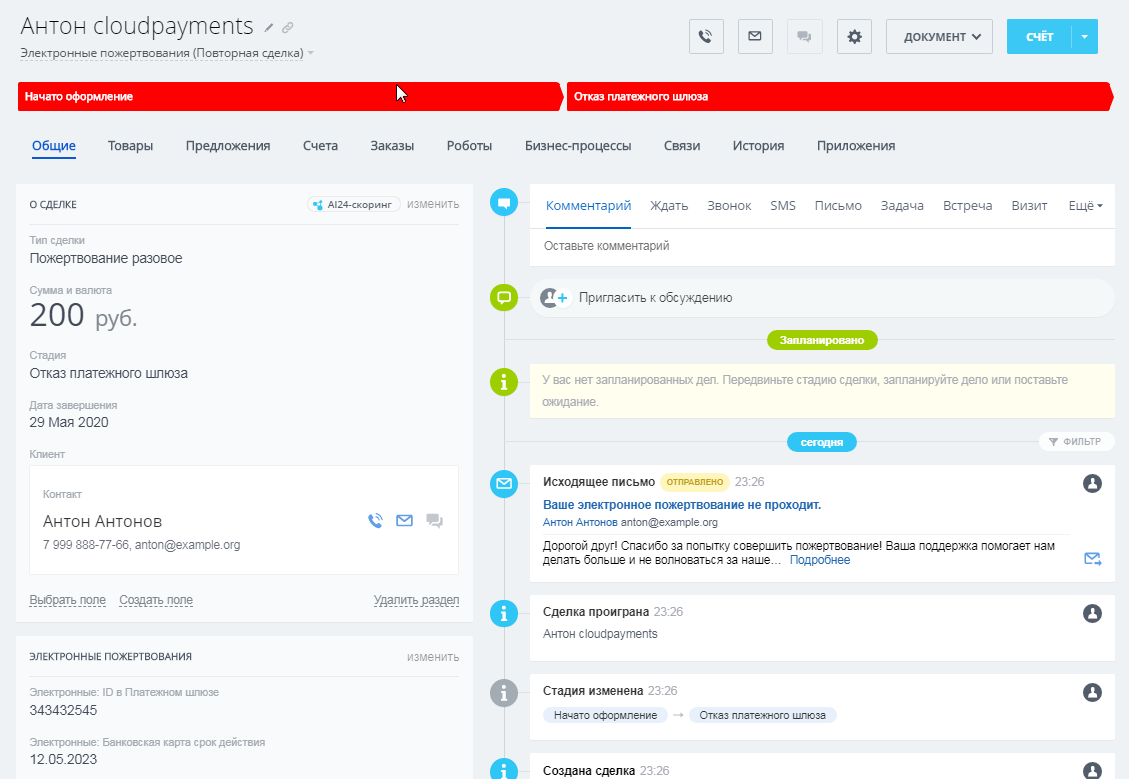
Task: Click the Фильтр button in timeline
Action: (x=1076, y=441)
